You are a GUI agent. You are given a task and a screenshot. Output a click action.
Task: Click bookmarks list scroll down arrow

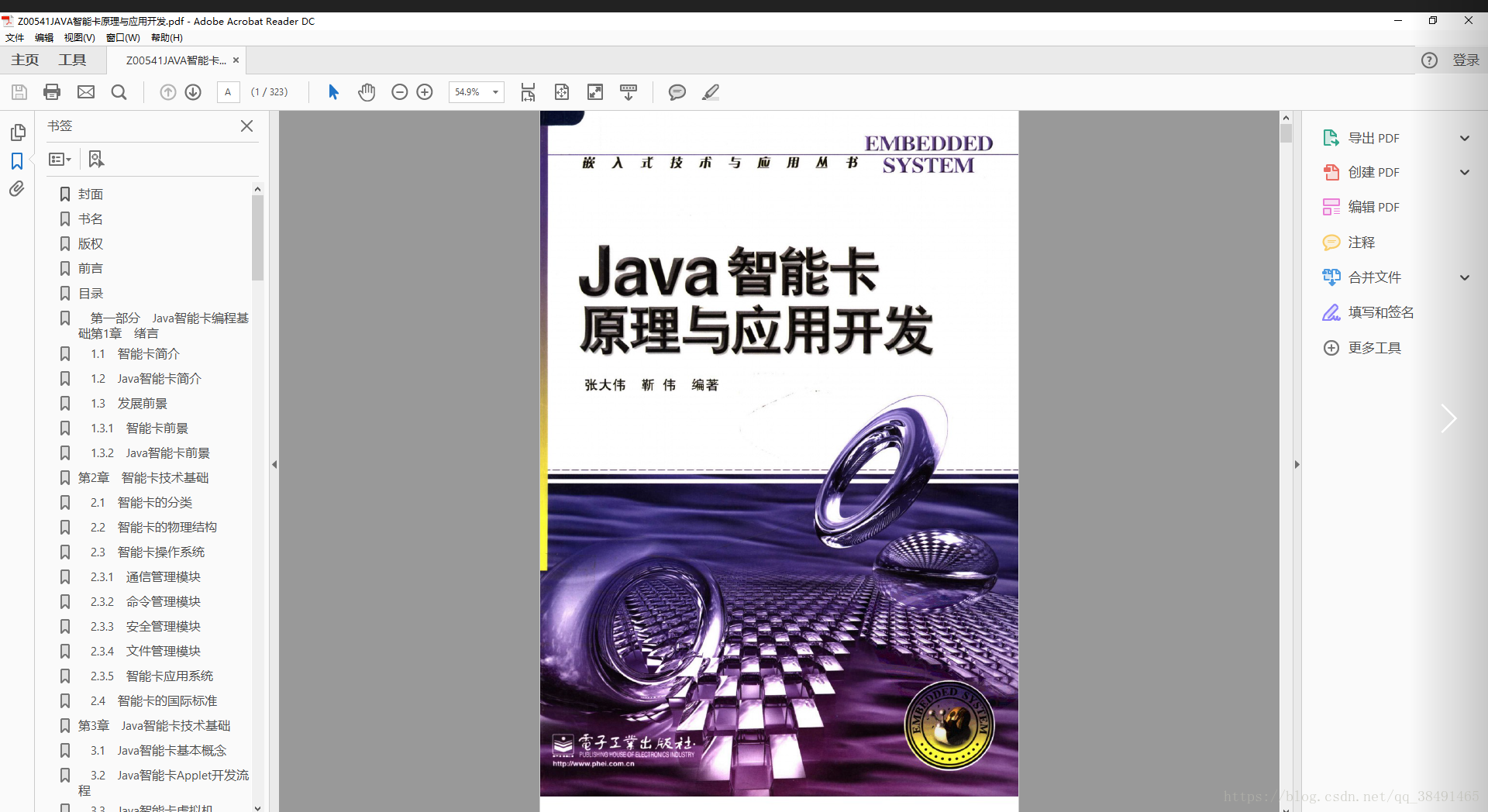257,807
